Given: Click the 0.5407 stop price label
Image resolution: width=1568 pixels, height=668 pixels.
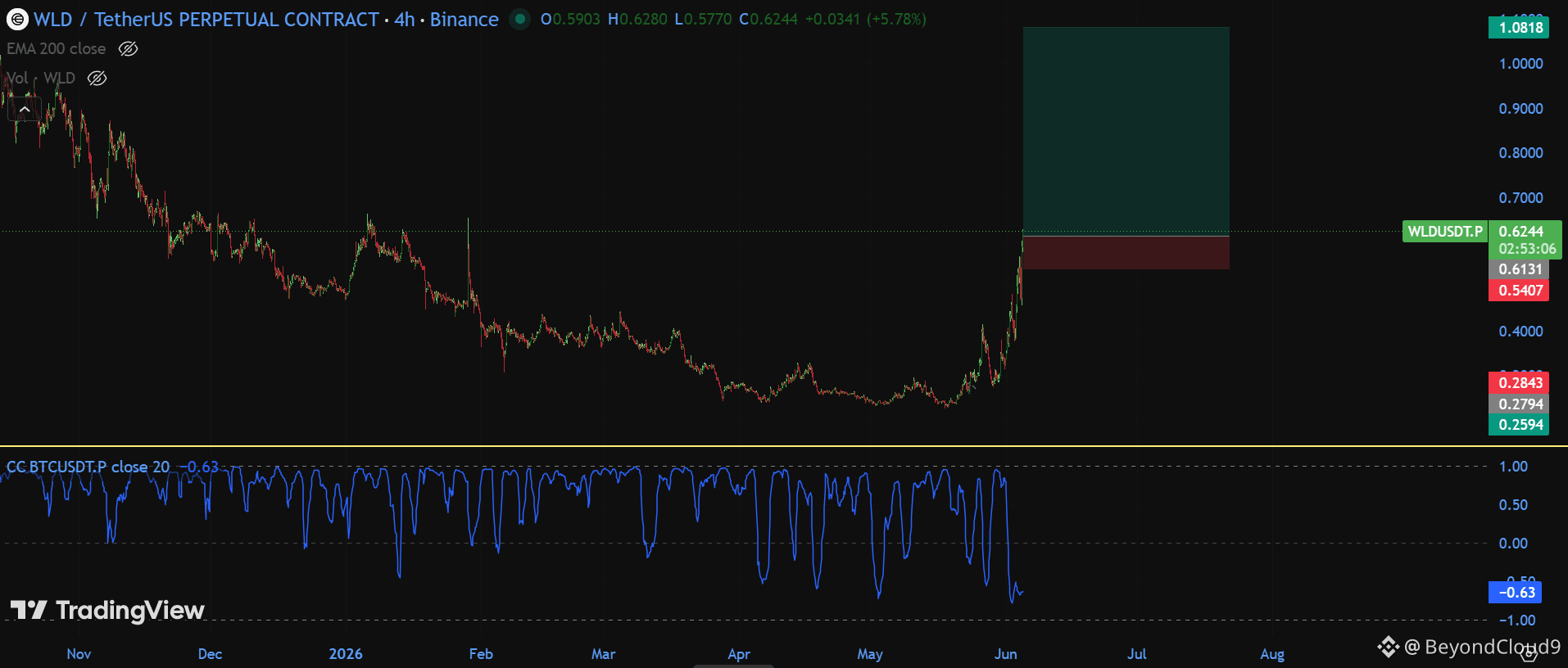Looking at the screenshot, I should pos(1519,291).
